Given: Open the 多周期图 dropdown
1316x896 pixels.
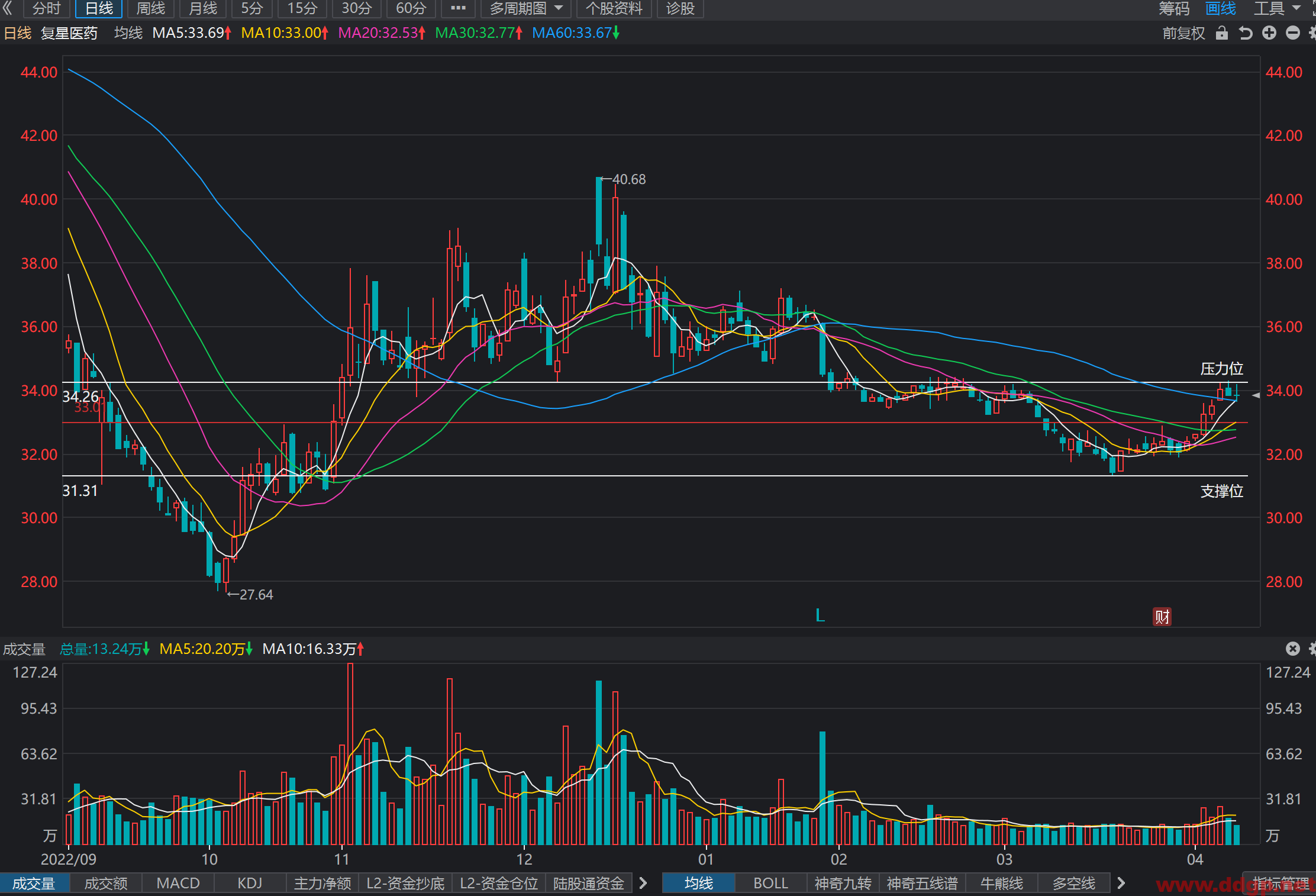Looking at the screenshot, I should point(525,8).
